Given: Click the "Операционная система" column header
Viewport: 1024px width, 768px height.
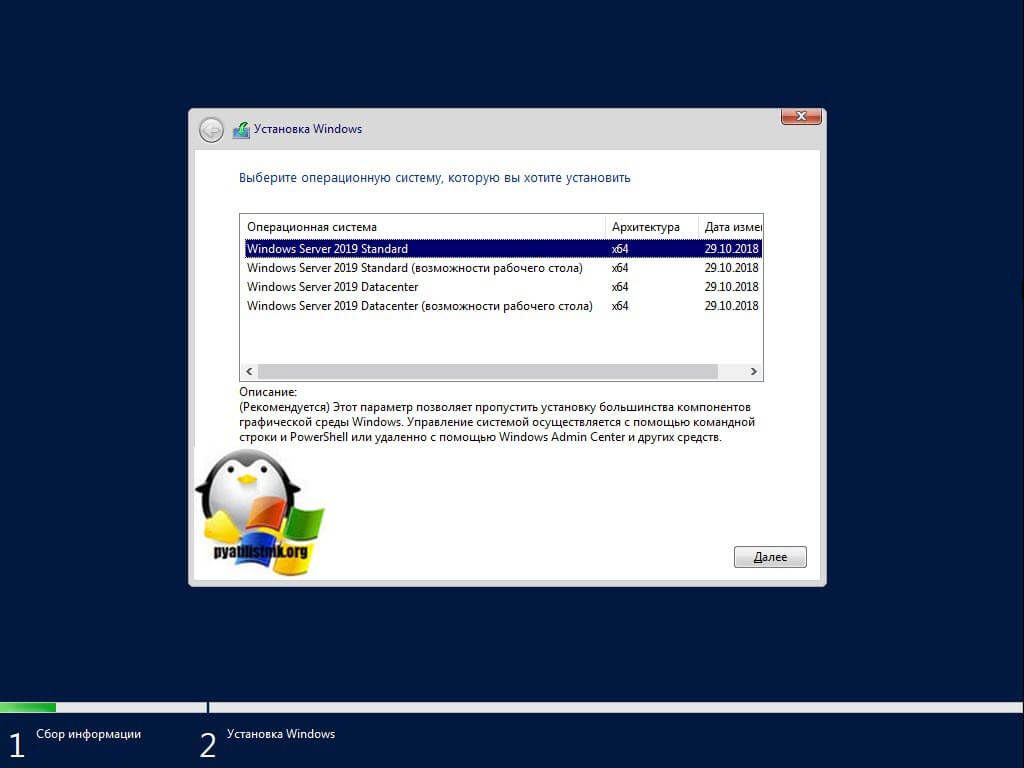Looking at the screenshot, I should pyautogui.click(x=312, y=227).
